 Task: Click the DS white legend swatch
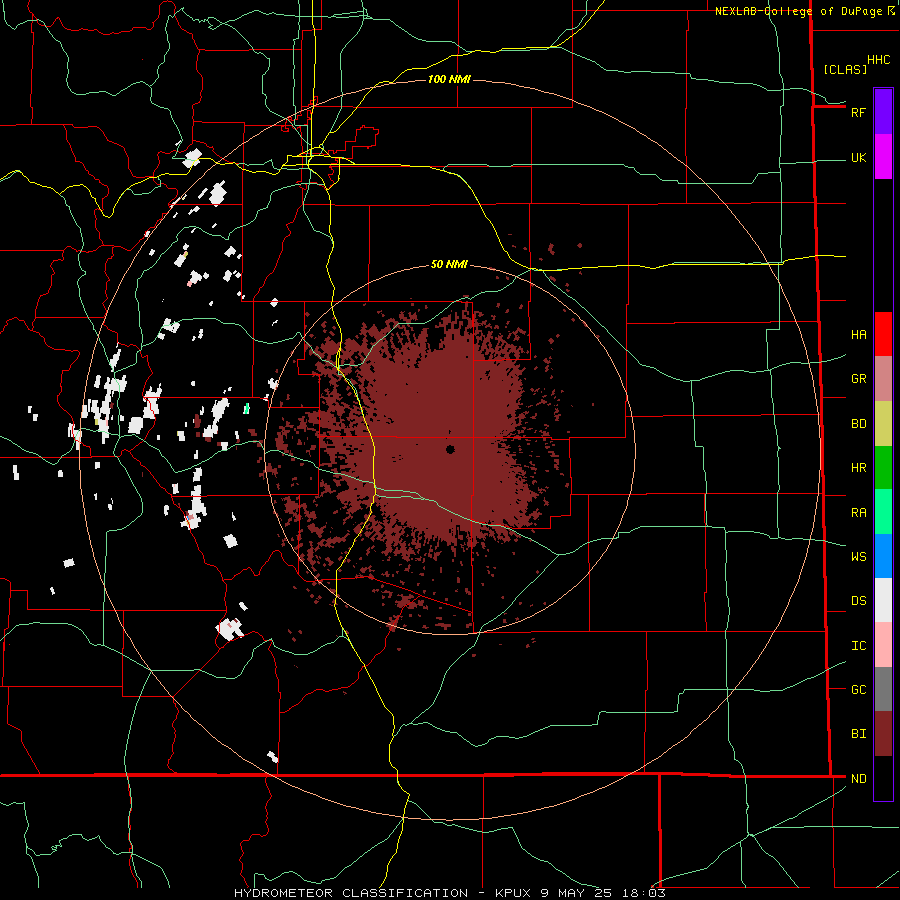pyautogui.click(x=883, y=600)
